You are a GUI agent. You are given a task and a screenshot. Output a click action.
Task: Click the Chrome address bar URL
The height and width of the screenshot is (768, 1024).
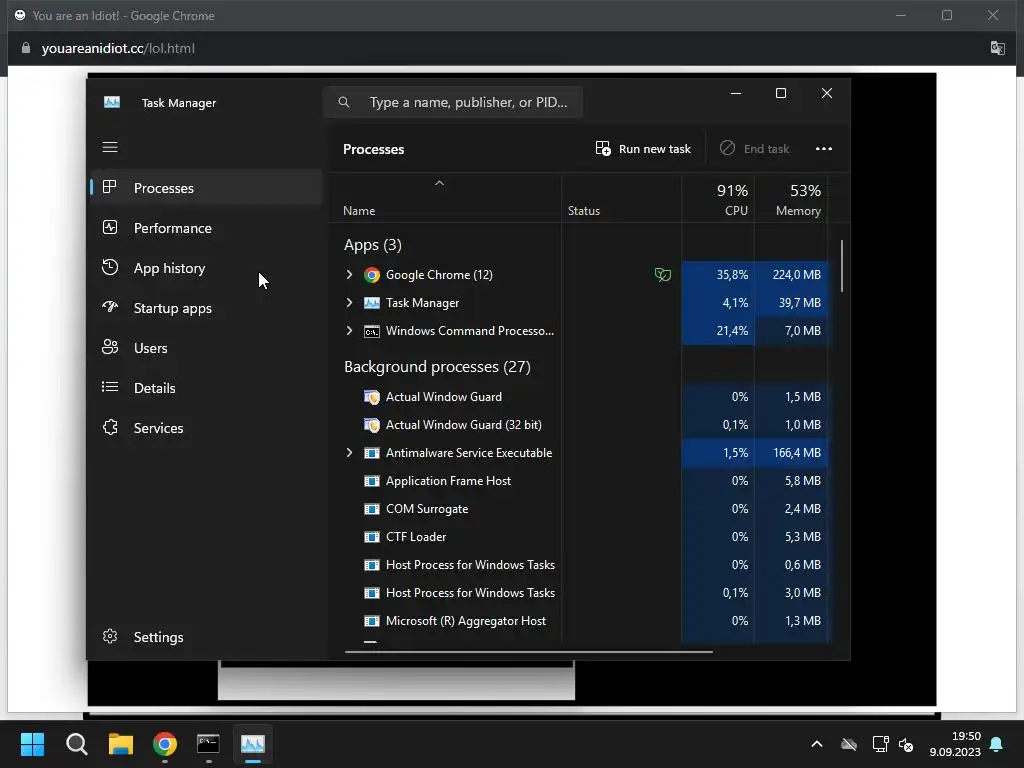pos(118,48)
